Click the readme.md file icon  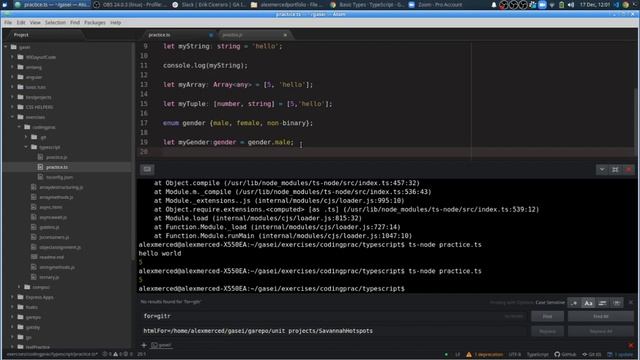click(x=34, y=257)
